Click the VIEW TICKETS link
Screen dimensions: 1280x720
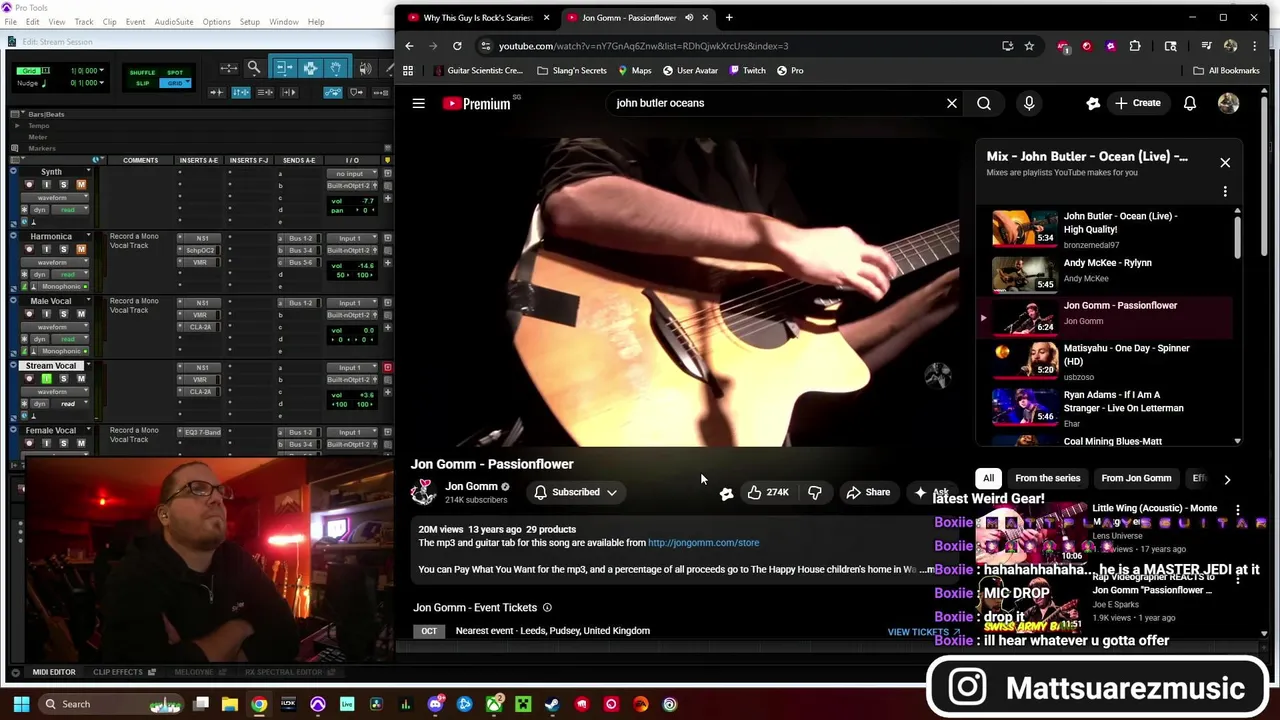[923, 632]
